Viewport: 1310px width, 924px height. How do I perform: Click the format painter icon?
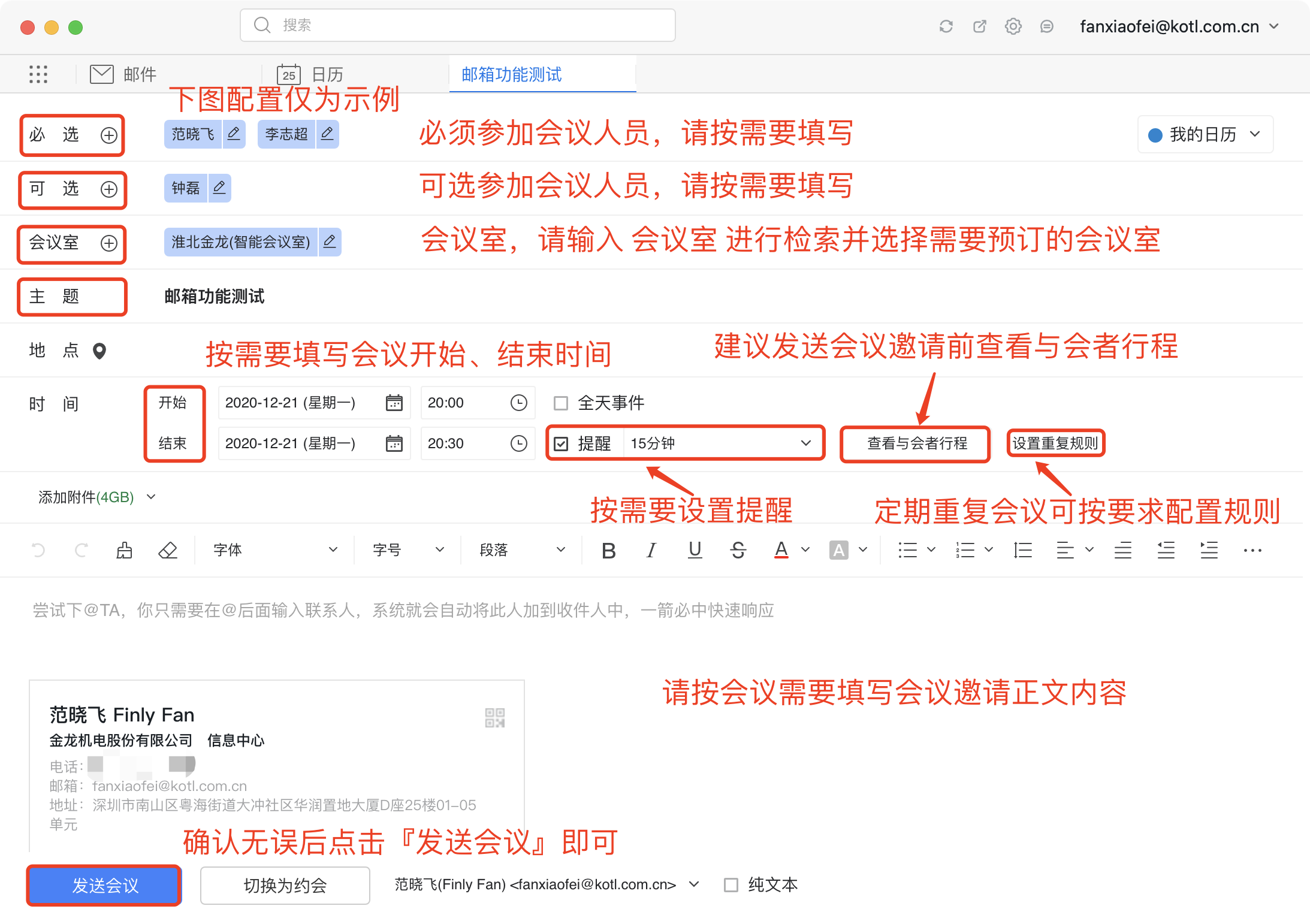coord(124,550)
